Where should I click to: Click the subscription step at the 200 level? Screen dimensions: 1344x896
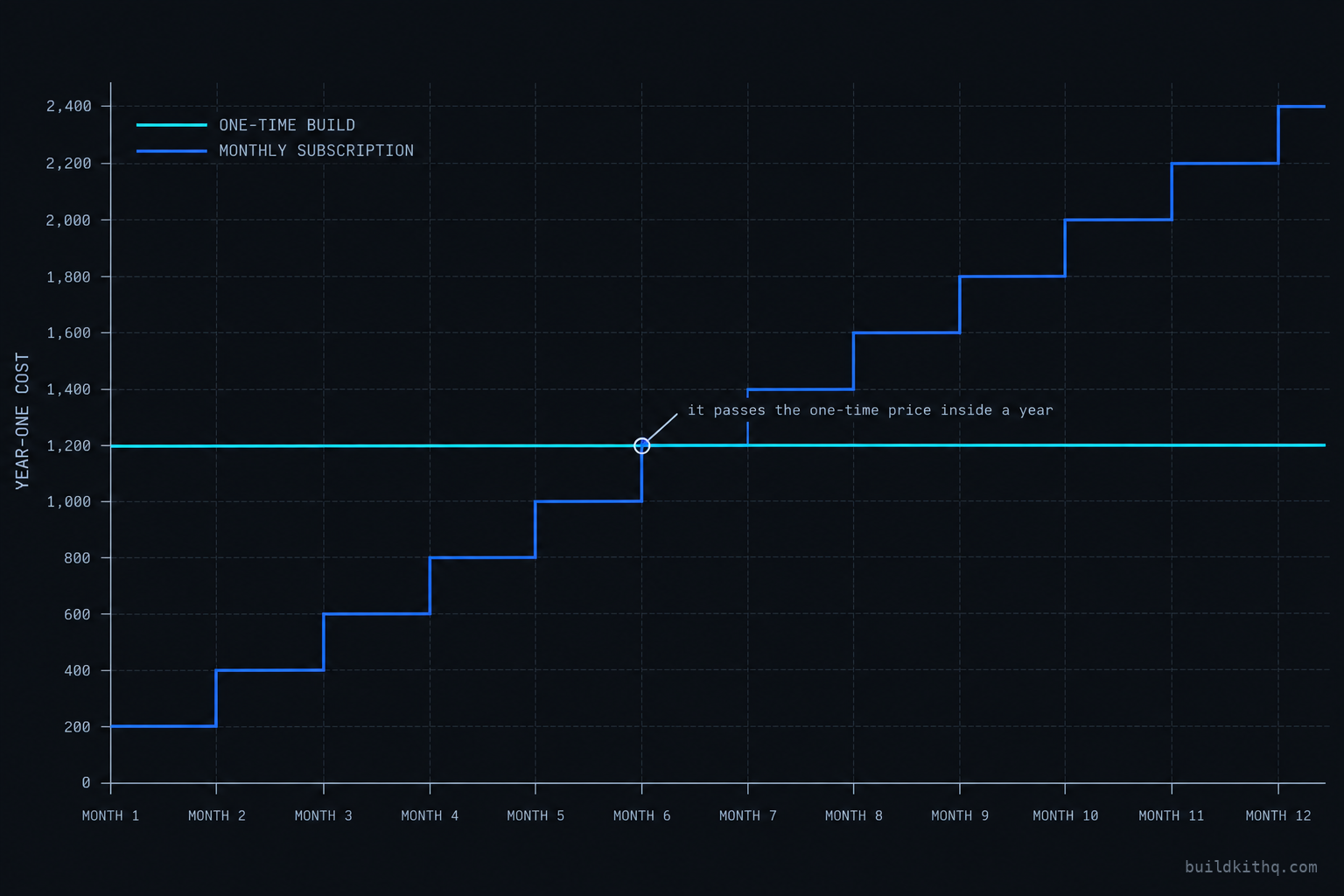point(164,726)
